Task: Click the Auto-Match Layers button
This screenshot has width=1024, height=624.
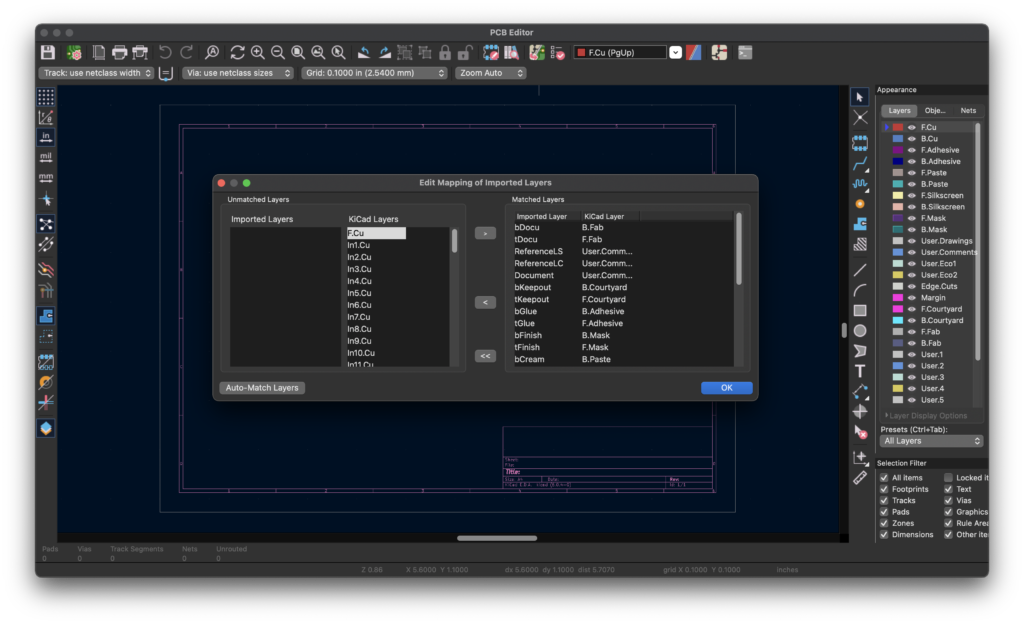Action: point(262,388)
